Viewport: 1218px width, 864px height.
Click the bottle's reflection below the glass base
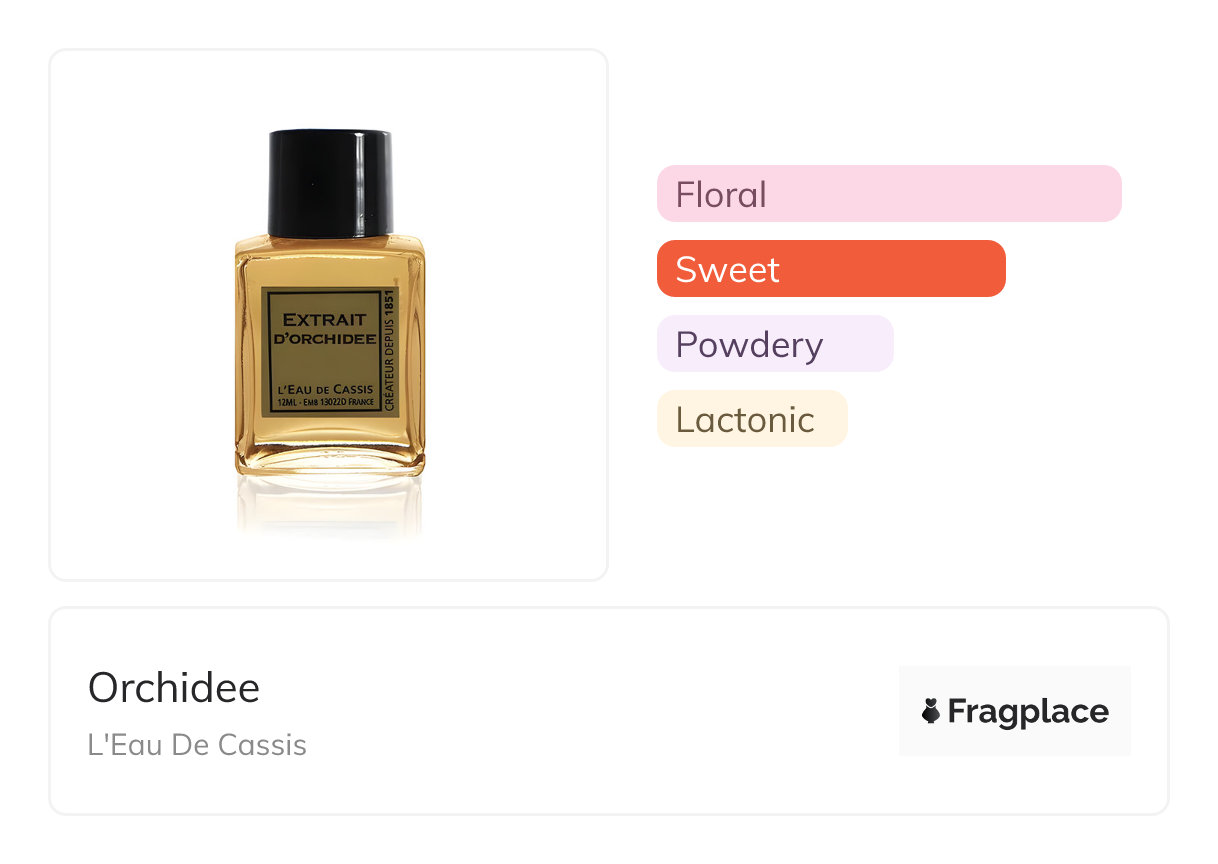(329, 505)
